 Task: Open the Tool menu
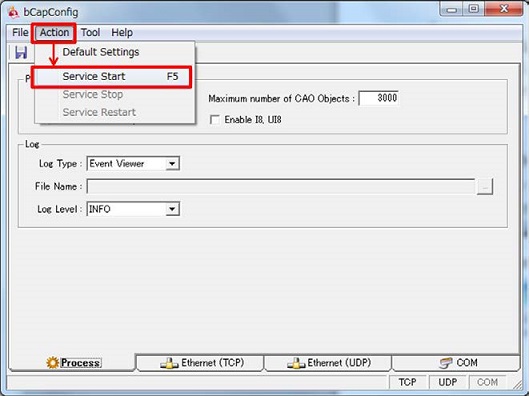click(x=90, y=33)
